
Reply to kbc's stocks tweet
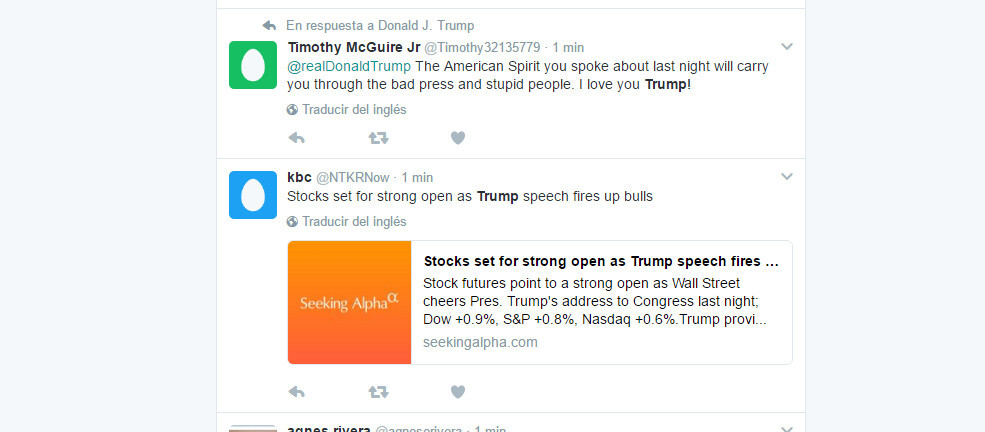(x=297, y=392)
